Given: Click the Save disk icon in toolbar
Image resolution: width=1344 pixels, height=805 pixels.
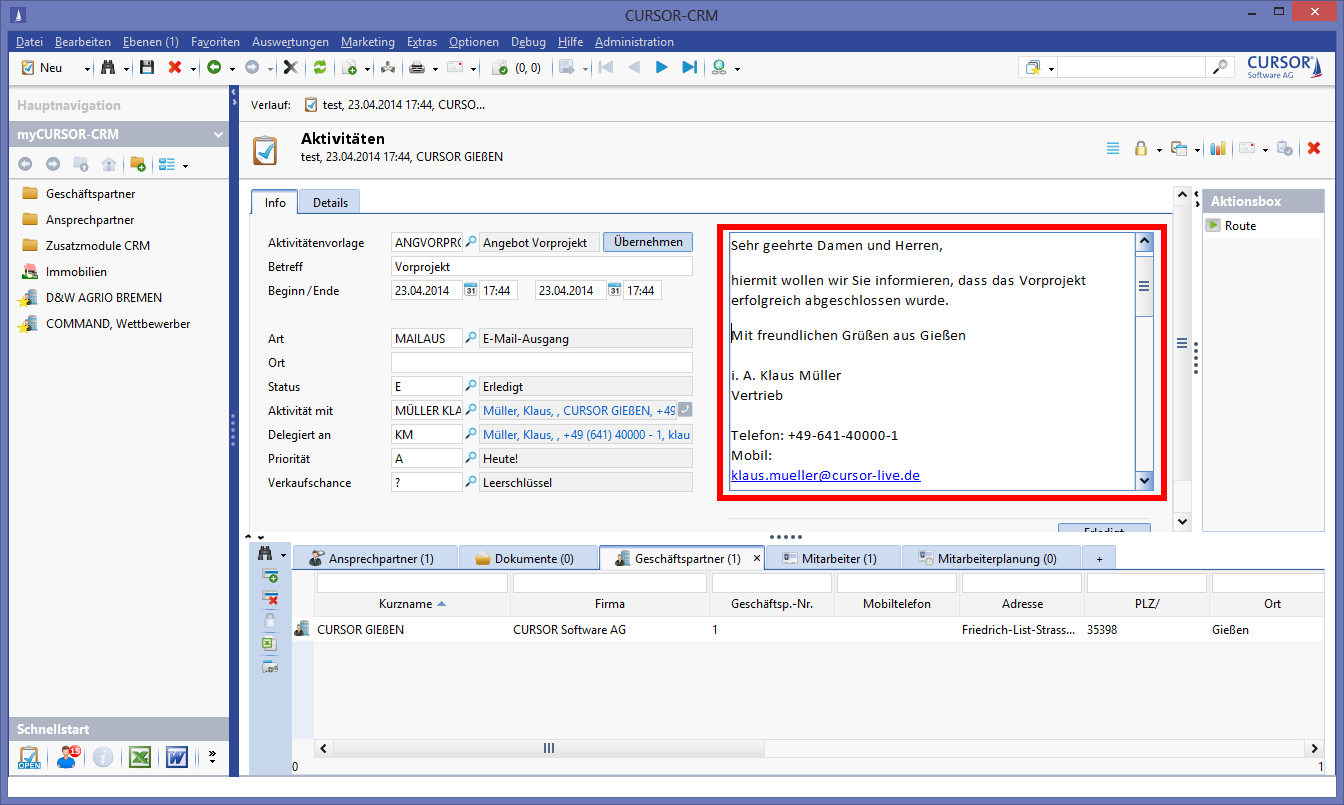Looking at the screenshot, I should coord(147,67).
